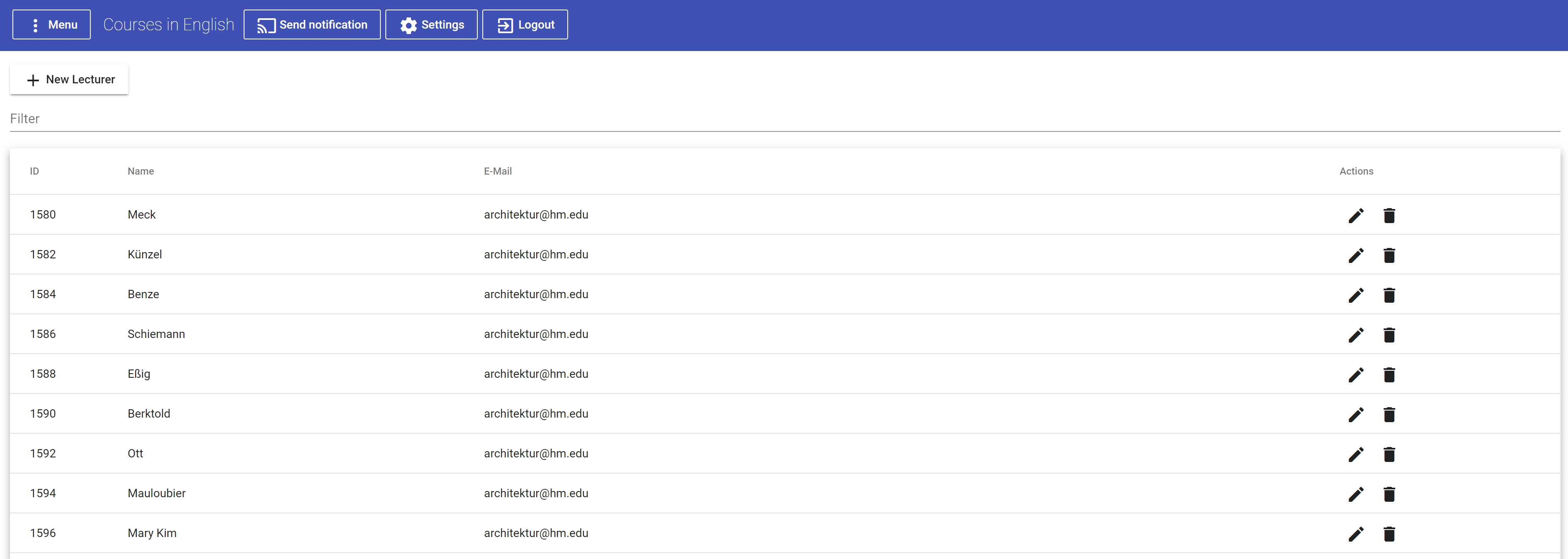Delete lecturer Meck with trash icon

[x=1389, y=216]
